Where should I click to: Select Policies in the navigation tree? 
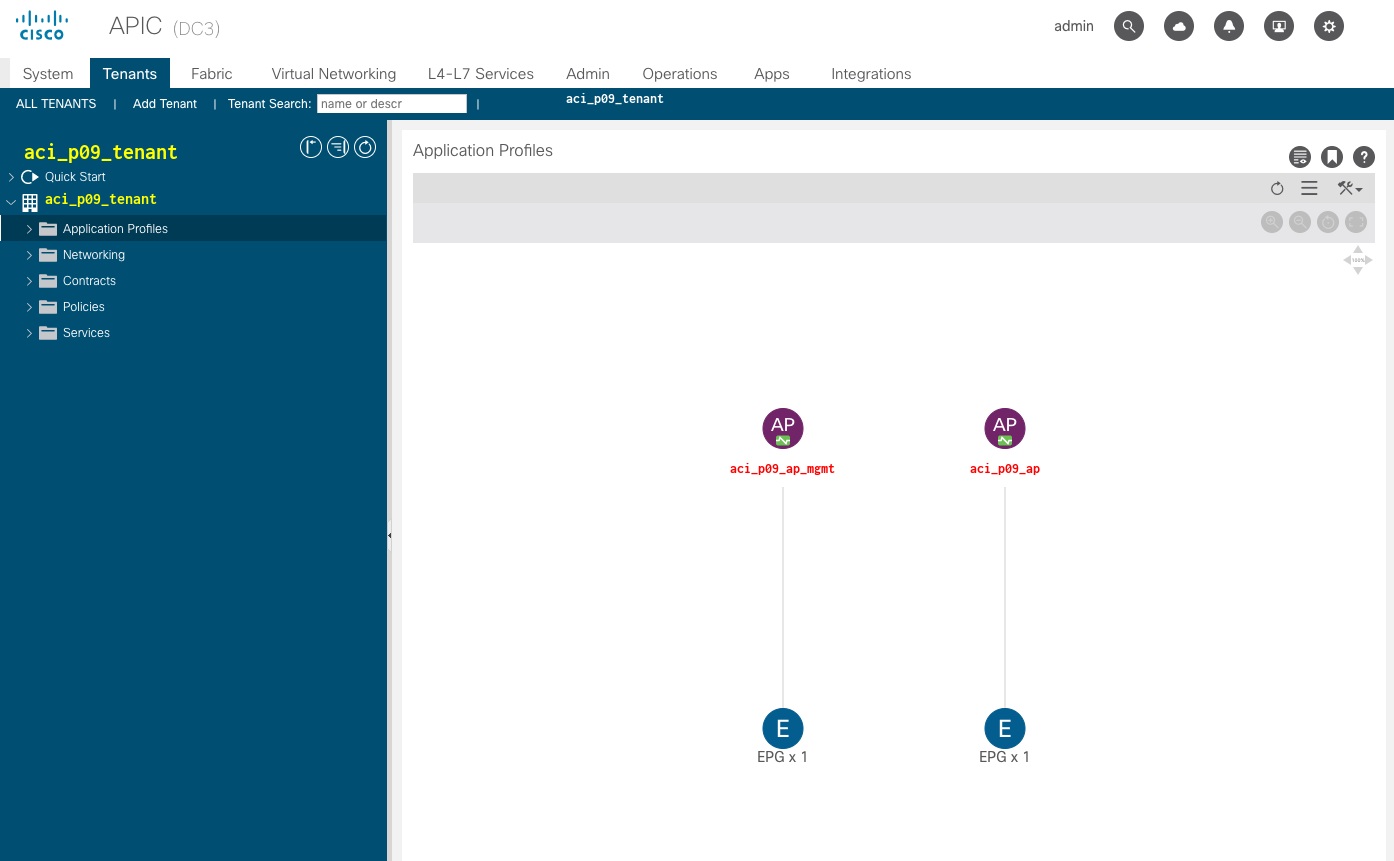pyautogui.click(x=84, y=307)
